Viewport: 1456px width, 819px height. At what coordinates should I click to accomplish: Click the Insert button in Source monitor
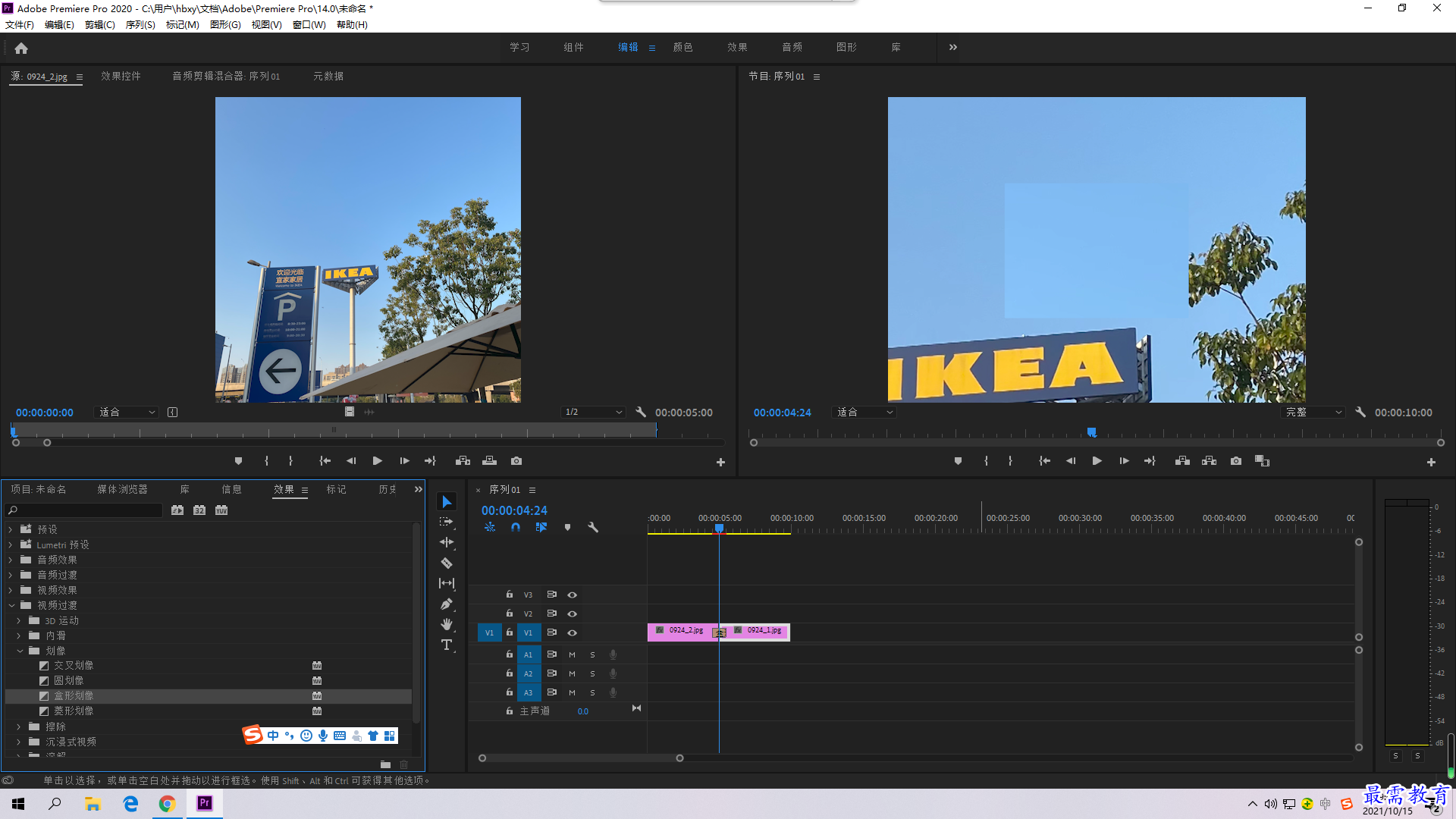[463, 461]
